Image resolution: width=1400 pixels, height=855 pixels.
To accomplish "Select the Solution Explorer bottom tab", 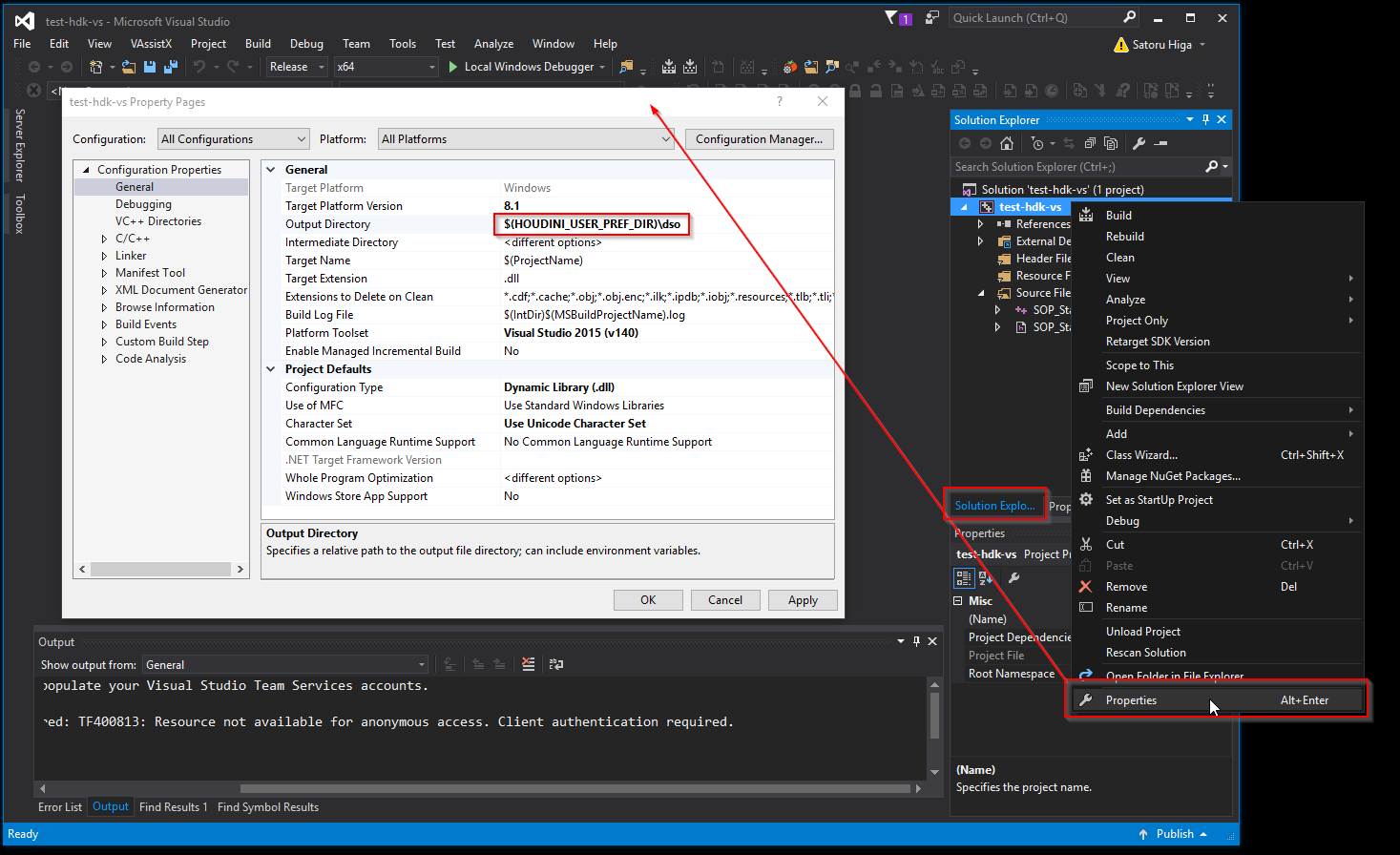I will [994, 506].
